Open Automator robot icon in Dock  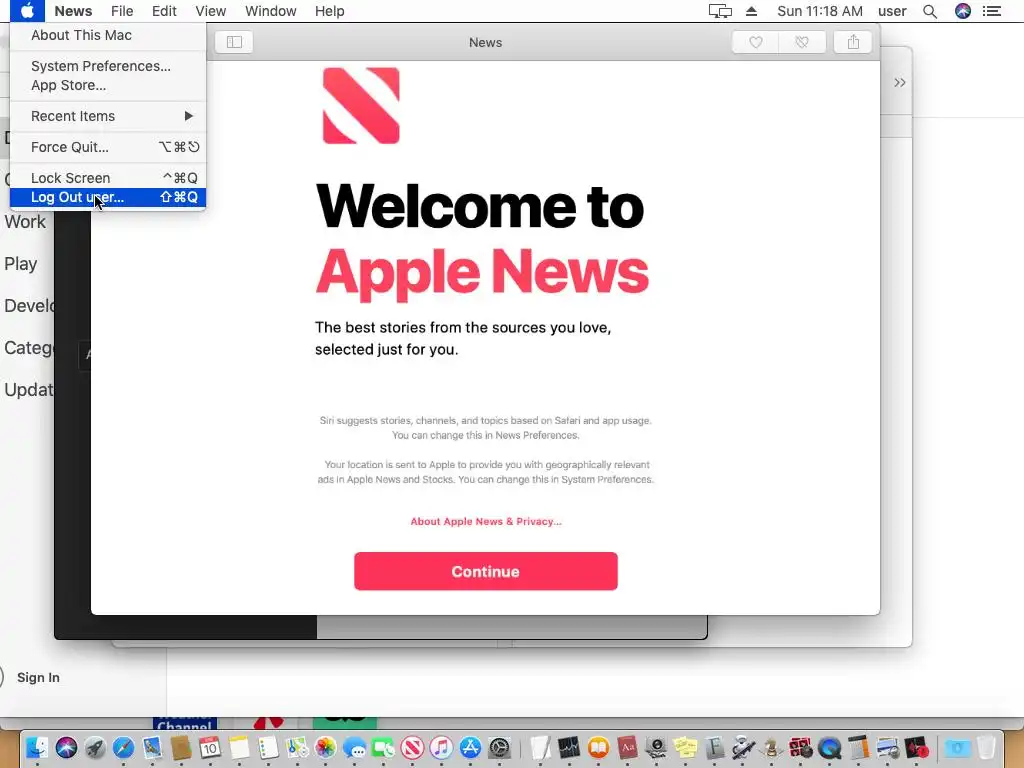click(x=743, y=748)
